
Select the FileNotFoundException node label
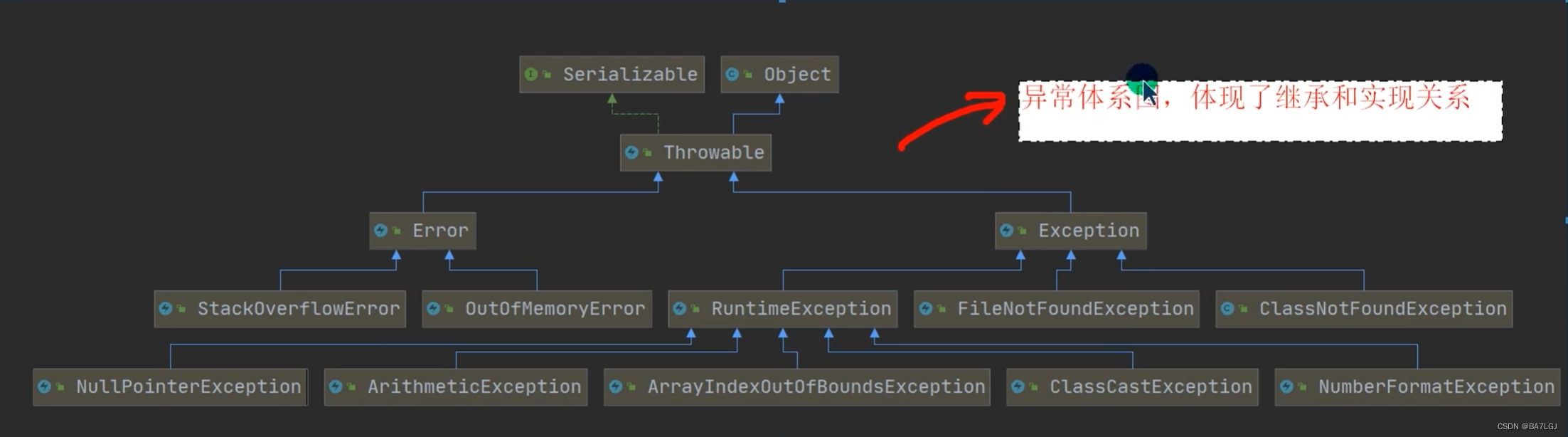pyautogui.click(x=1075, y=309)
